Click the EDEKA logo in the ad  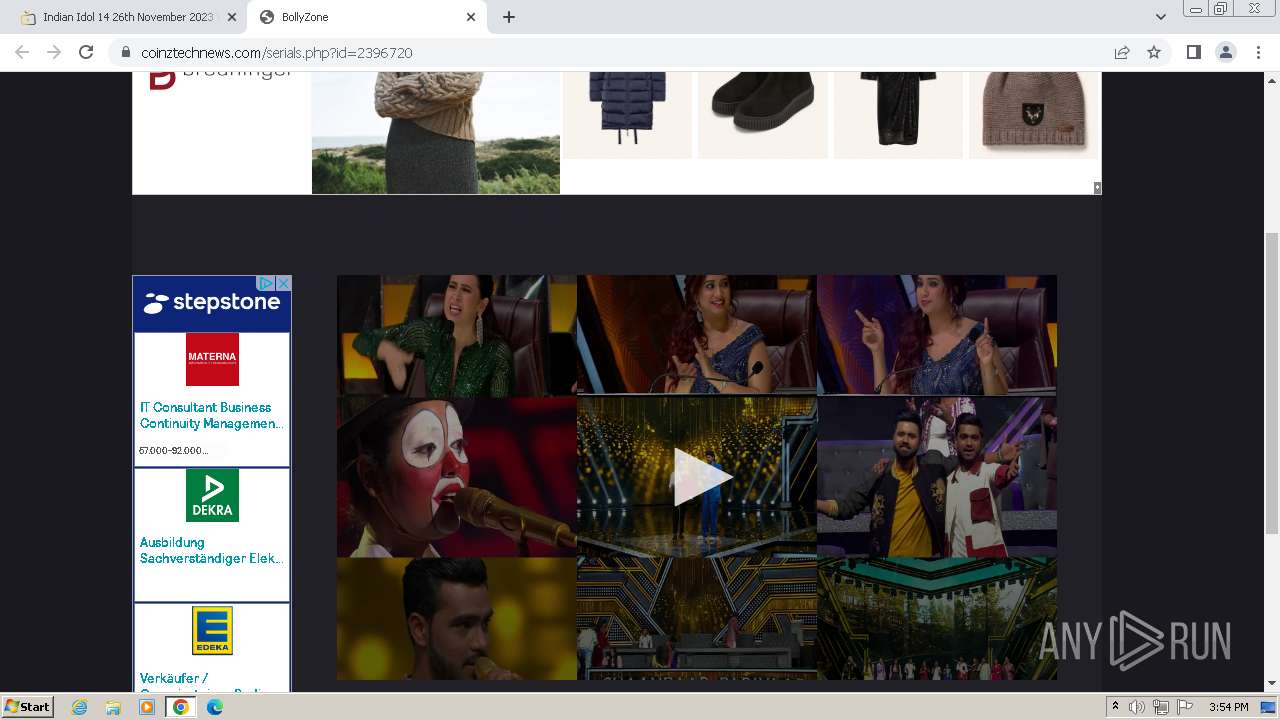click(x=212, y=630)
